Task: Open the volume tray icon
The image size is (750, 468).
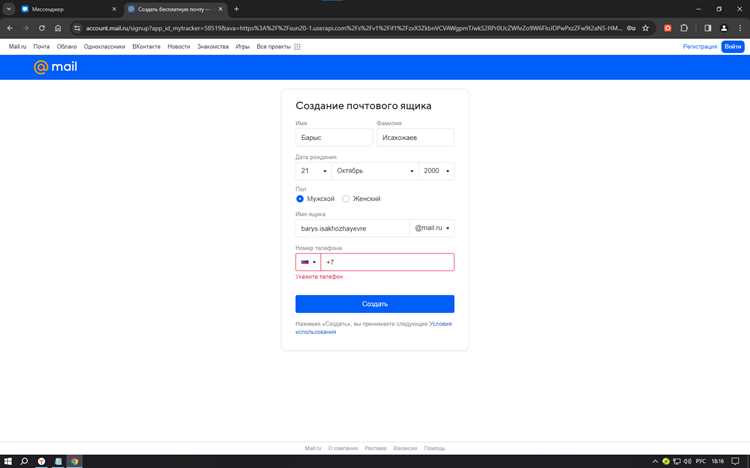Action: pyautogui.click(x=687, y=461)
